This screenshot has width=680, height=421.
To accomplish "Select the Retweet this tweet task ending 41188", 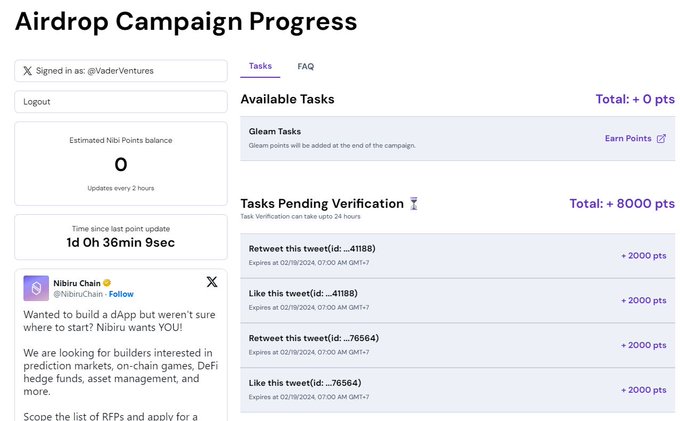I will pyautogui.click(x=458, y=255).
